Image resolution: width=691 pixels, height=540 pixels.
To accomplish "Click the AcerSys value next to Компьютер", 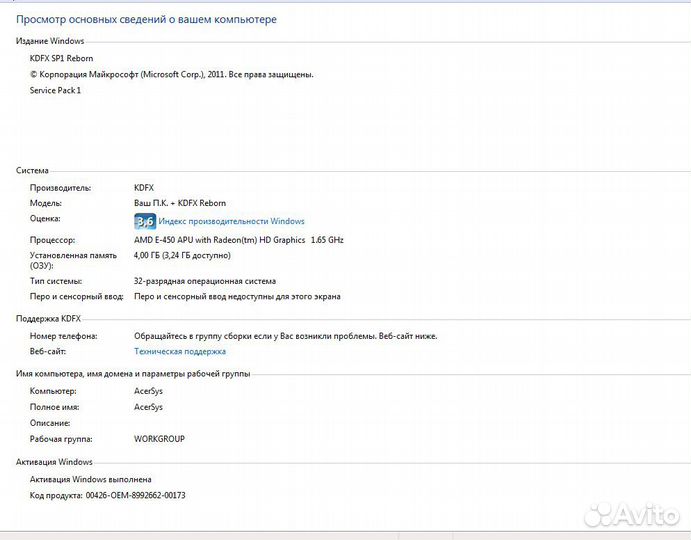I will tap(149, 391).
